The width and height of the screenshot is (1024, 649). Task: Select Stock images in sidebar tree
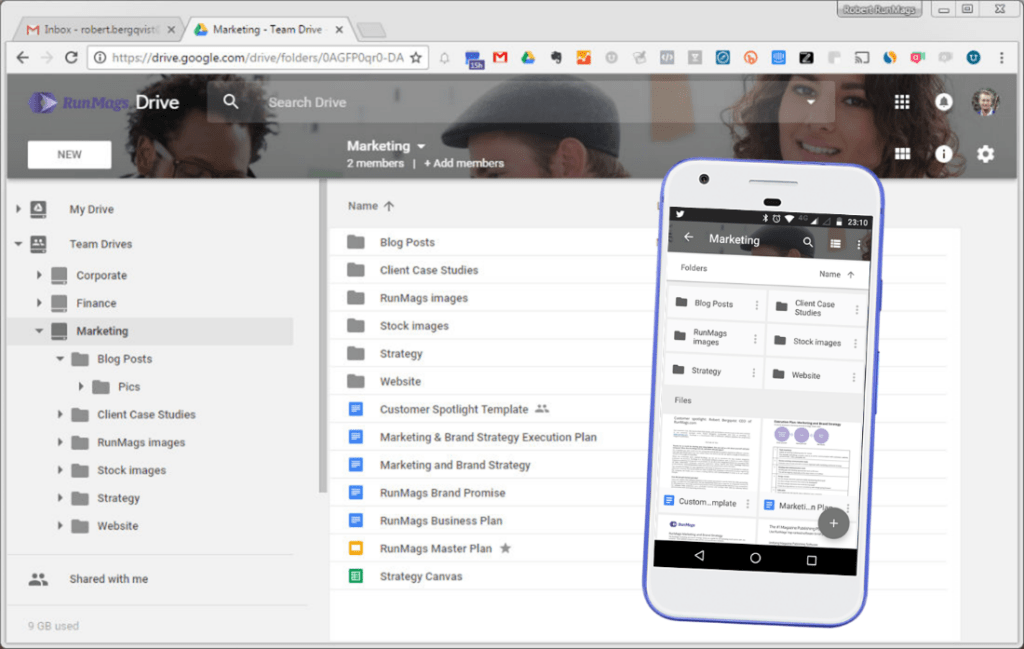[x=131, y=470]
